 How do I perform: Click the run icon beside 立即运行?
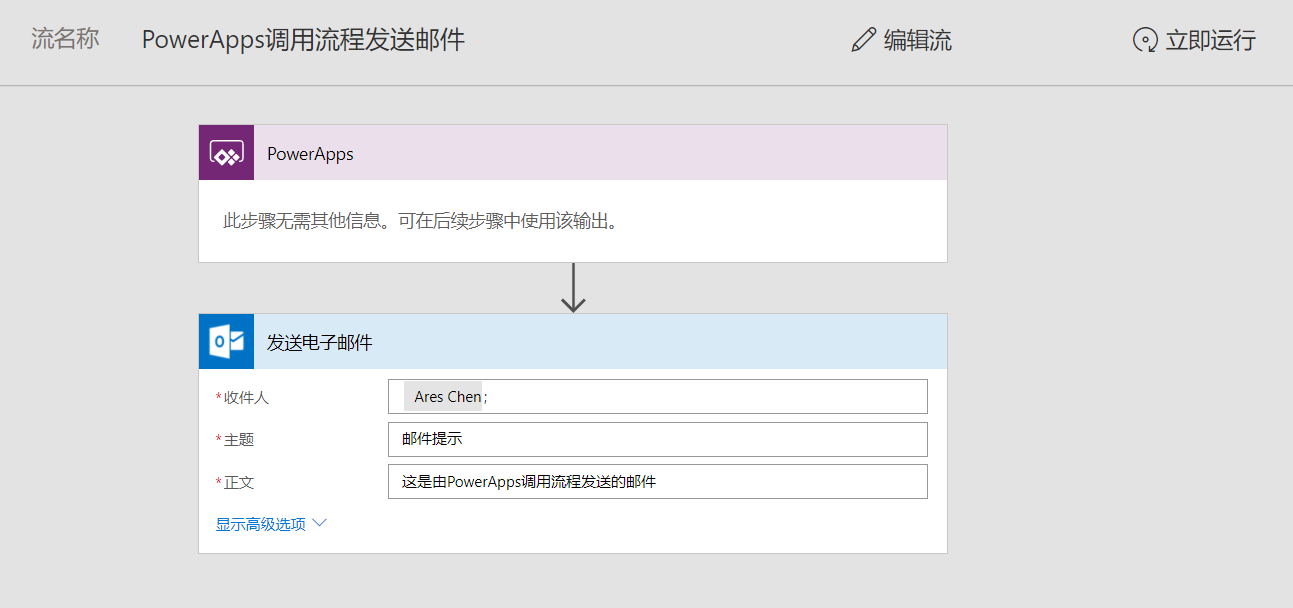click(x=1145, y=40)
